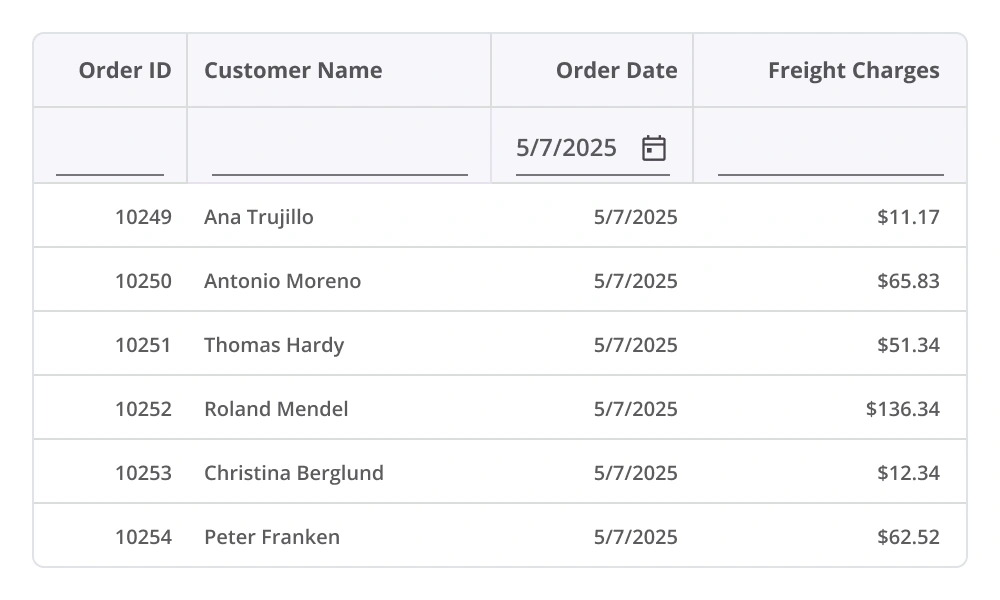Image resolution: width=1000 pixels, height=600 pixels.
Task: Click the $136.34 freight charge cell
Action: click(x=902, y=409)
